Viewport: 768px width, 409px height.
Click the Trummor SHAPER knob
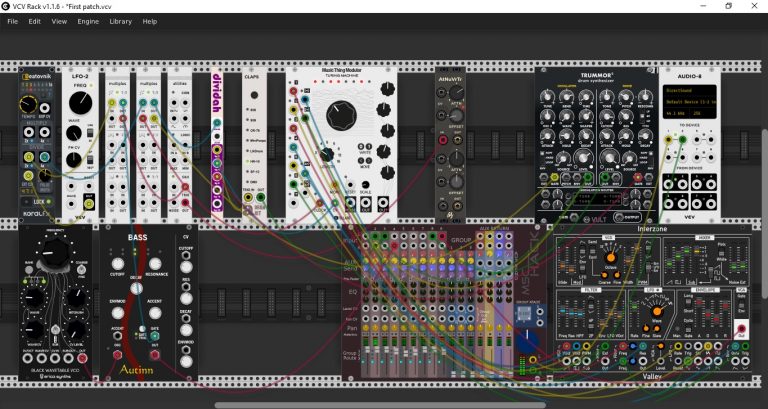coord(586,116)
